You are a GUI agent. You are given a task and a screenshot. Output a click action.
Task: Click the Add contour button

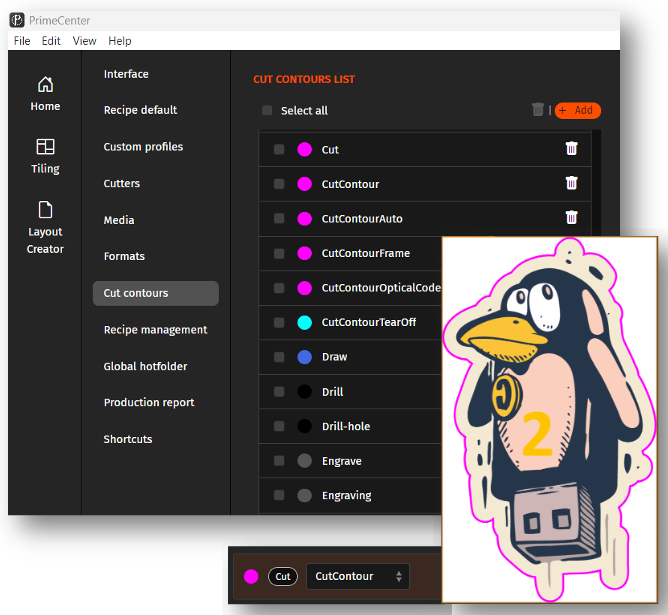(x=578, y=110)
